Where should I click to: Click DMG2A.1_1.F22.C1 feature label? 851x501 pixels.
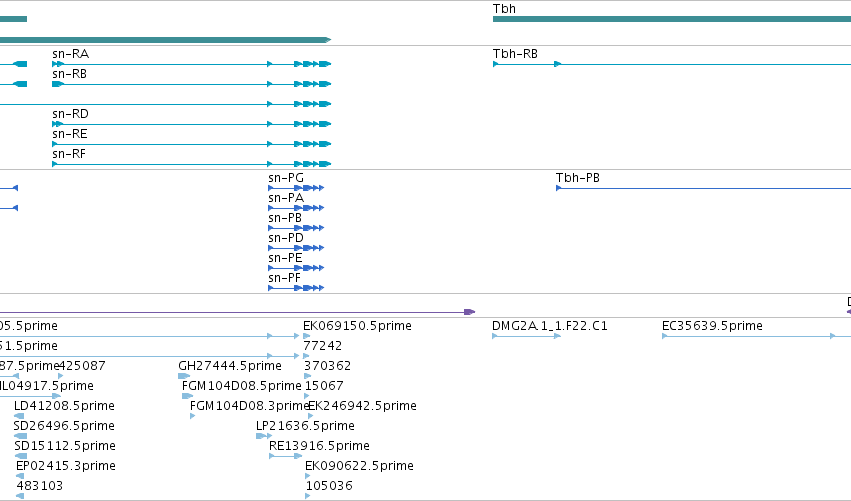point(550,326)
